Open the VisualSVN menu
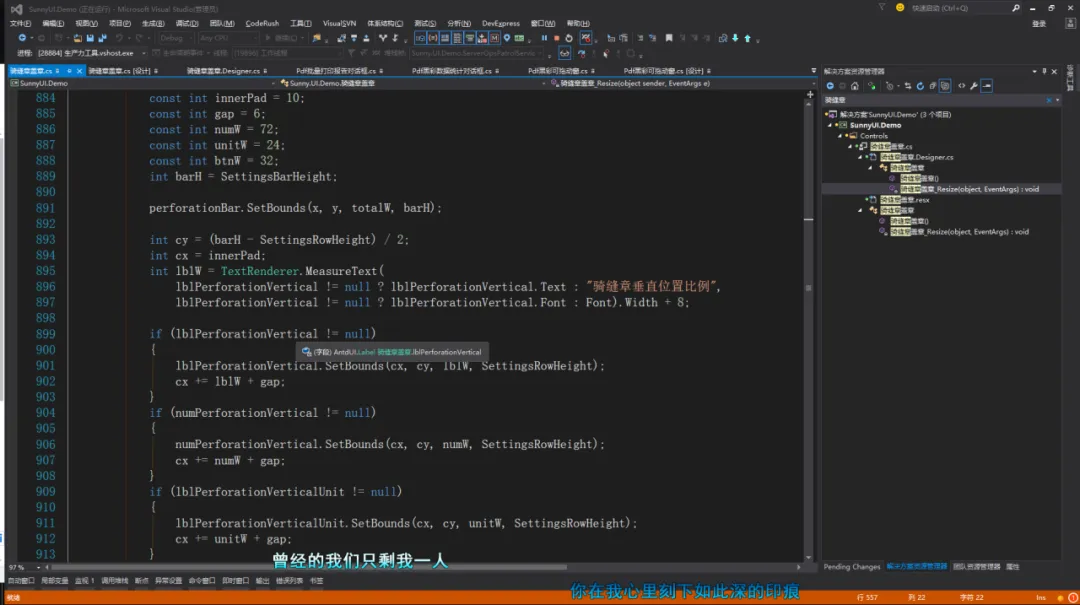Screen dimensions: 1080x605 tap(339, 23)
